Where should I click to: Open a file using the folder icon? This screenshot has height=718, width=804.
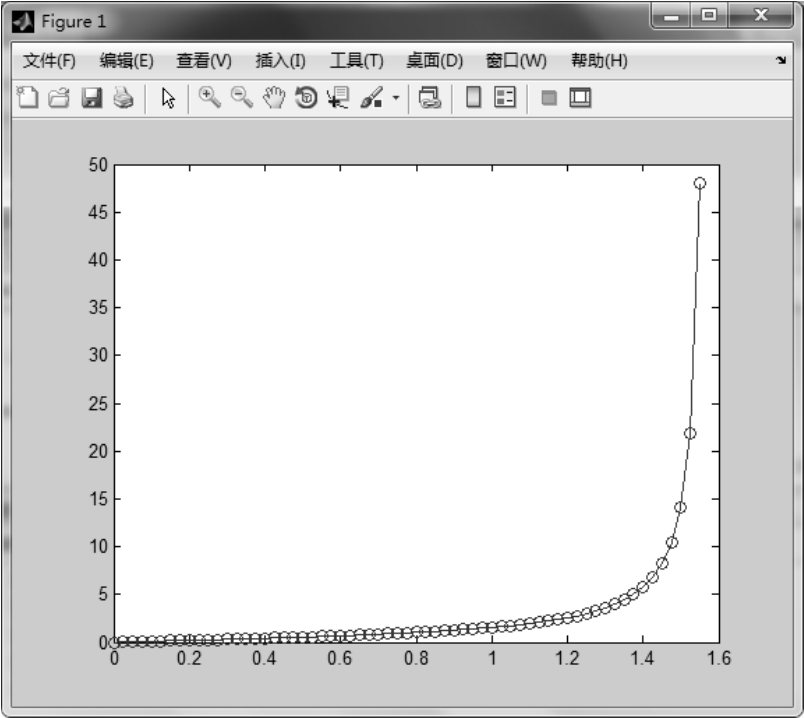pos(59,98)
